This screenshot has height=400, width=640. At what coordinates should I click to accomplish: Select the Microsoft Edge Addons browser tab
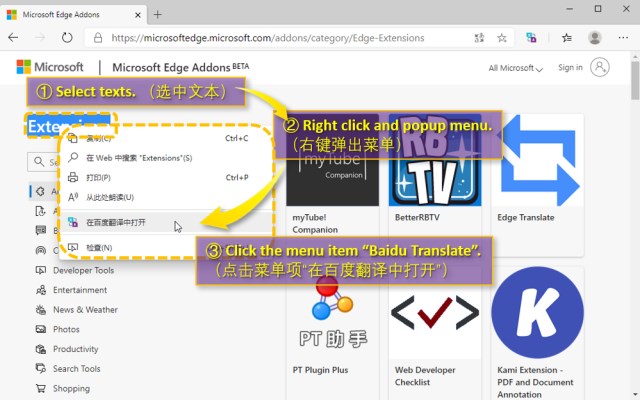point(73,15)
